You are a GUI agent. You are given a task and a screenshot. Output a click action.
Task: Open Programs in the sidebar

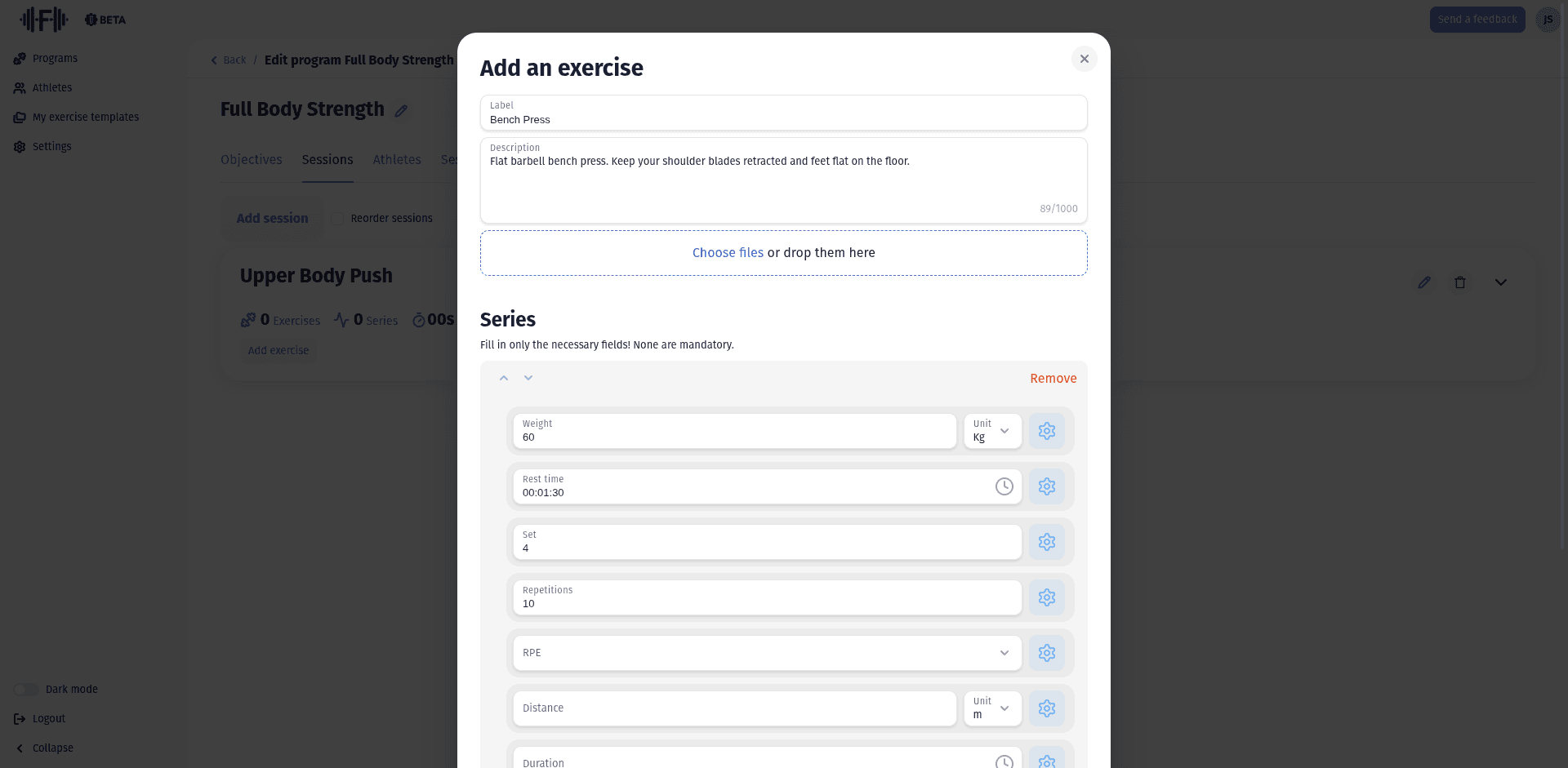(x=55, y=59)
